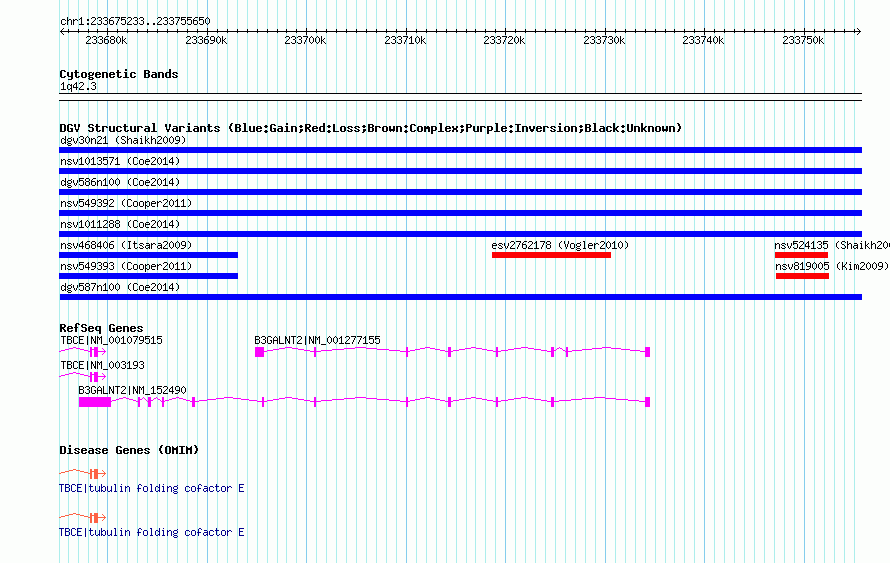Click the second orange TBCE OMIM gene glyph
This screenshot has height=563, width=890.
(x=83, y=517)
